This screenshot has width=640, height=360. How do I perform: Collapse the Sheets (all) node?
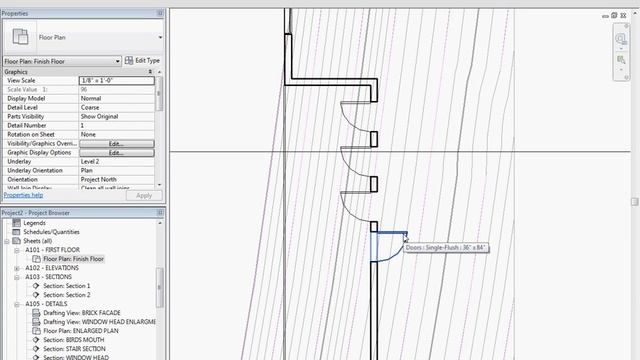point(7,241)
